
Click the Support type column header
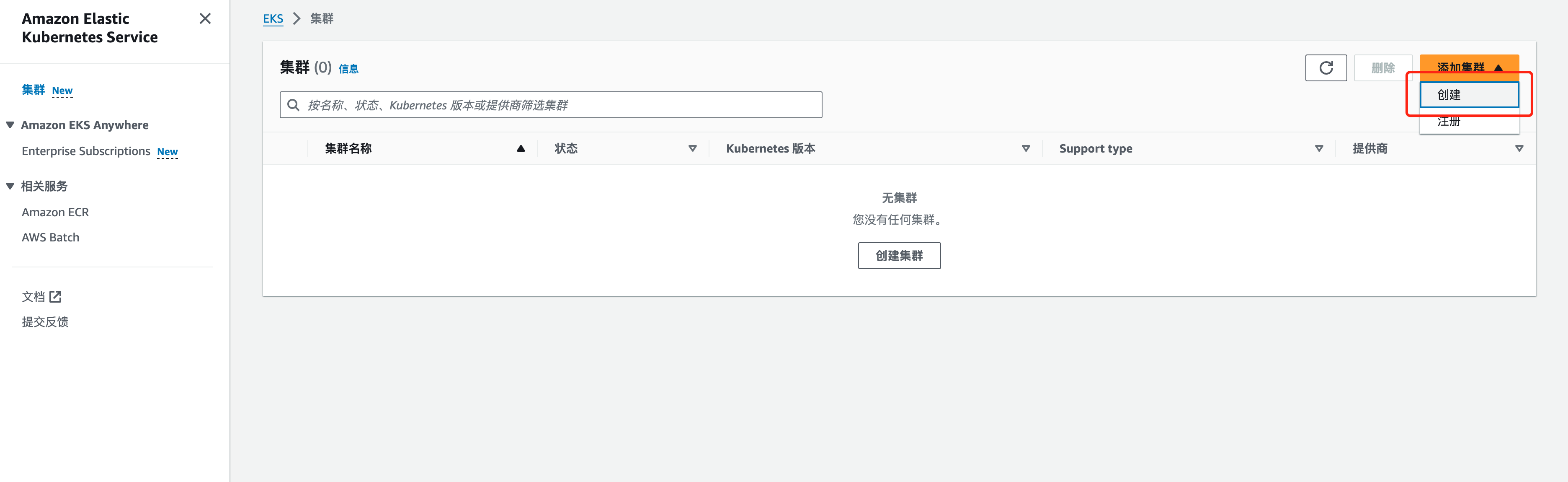click(x=1096, y=149)
